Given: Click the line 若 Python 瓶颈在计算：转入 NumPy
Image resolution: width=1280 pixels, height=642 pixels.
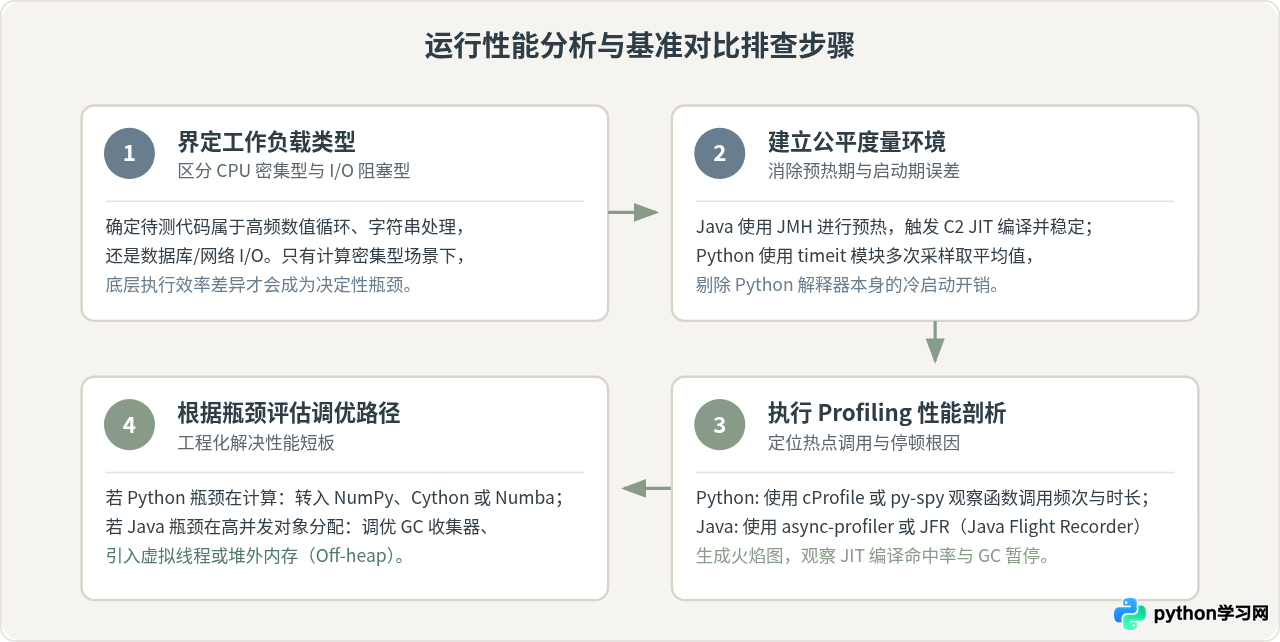Looking at the screenshot, I should pyautogui.click(x=335, y=497).
